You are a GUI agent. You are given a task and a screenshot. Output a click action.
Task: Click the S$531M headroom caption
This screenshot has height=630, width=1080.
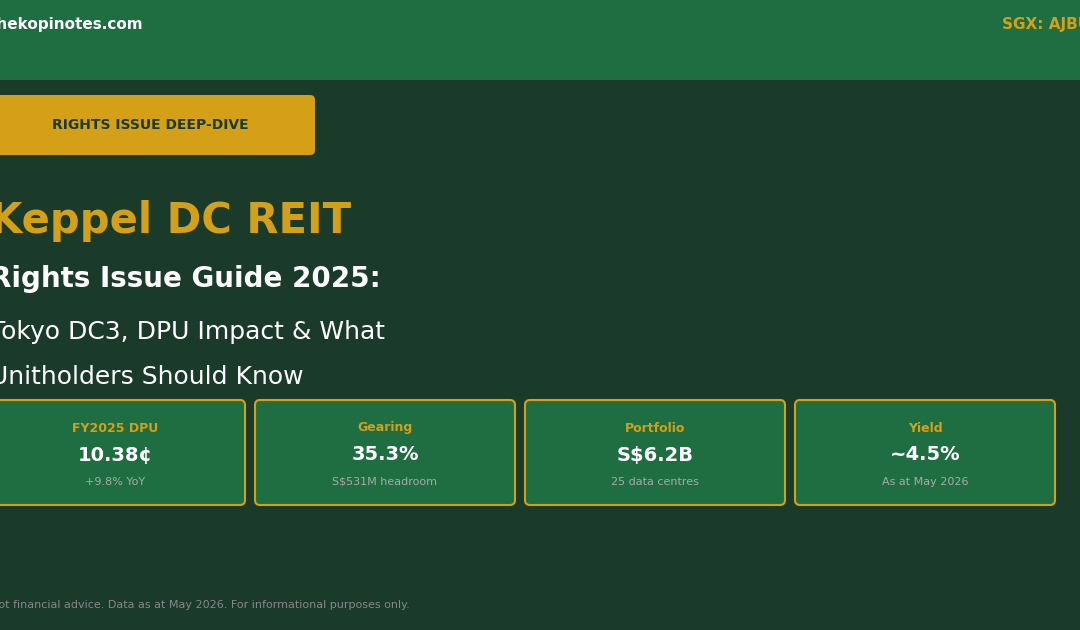(x=384, y=481)
